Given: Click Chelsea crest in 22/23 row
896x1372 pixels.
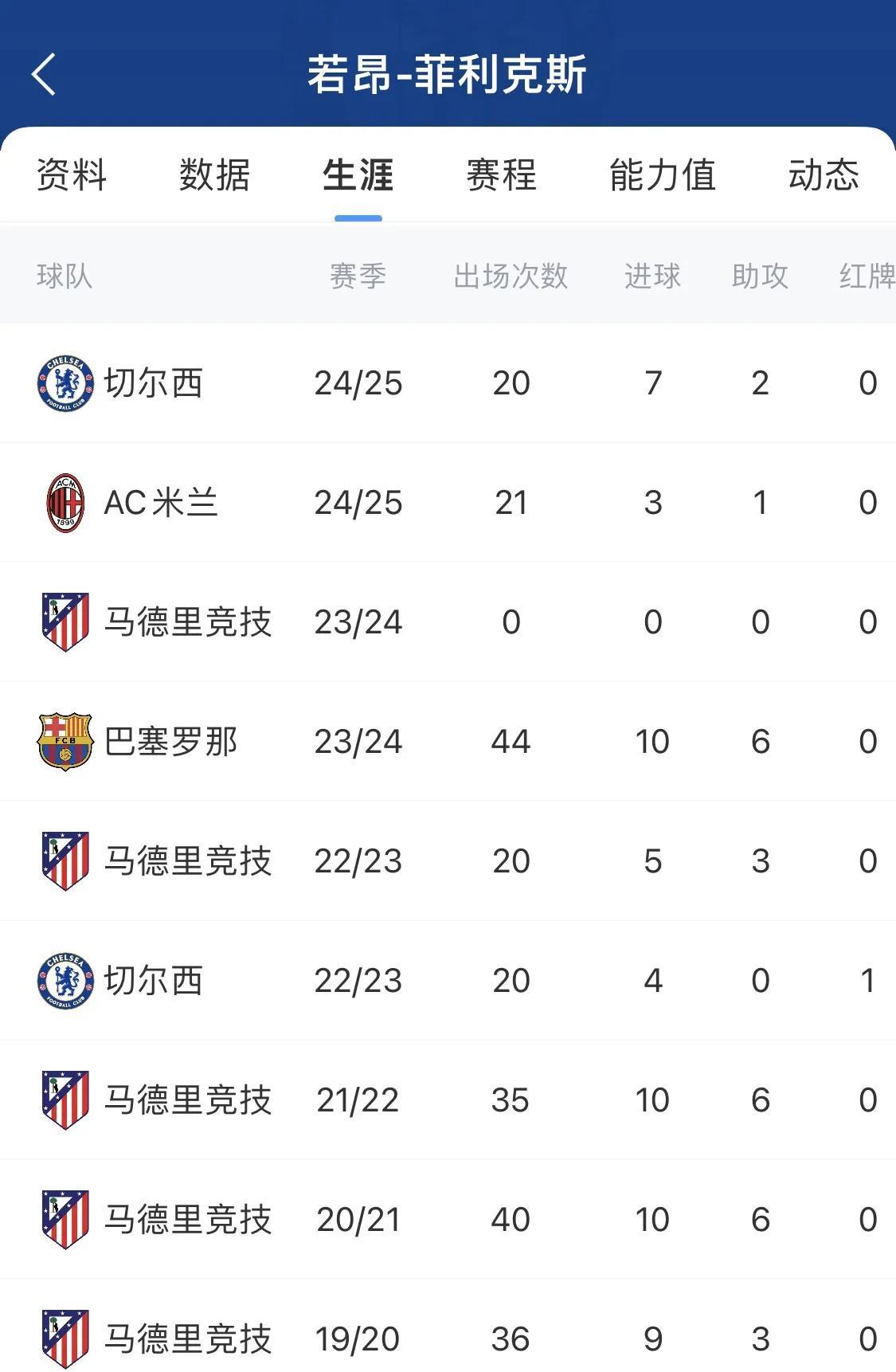Looking at the screenshot, I should [65, 981].
